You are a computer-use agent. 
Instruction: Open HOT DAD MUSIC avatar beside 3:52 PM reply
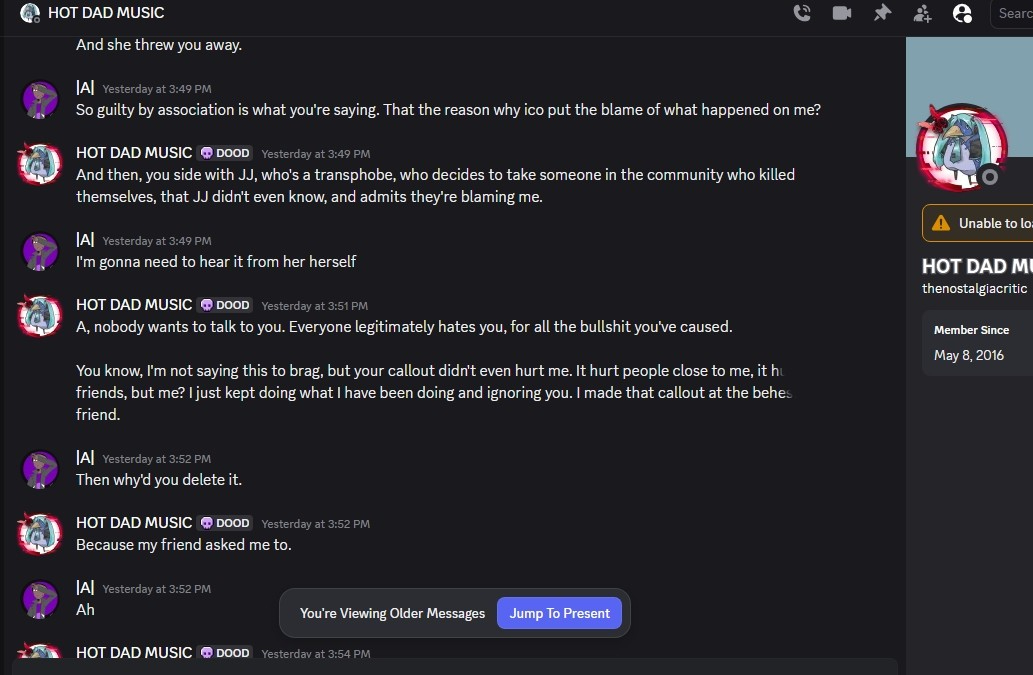(x=41, y=533)
